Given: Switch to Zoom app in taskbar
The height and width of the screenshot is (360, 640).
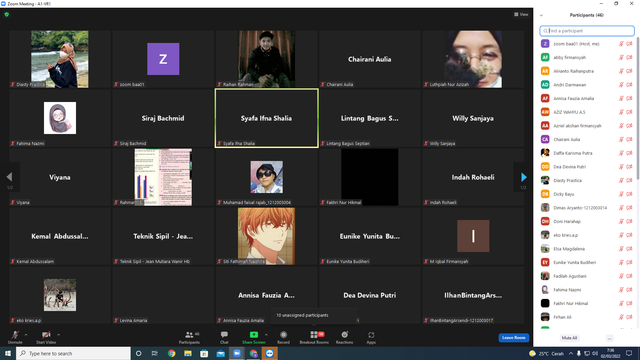Looking at the screenshot, I should tap(237, 353).
